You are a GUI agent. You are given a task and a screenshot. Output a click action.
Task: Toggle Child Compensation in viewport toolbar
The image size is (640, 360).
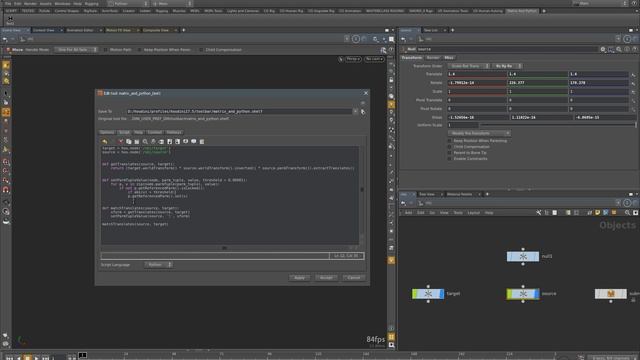coord(201,50)
